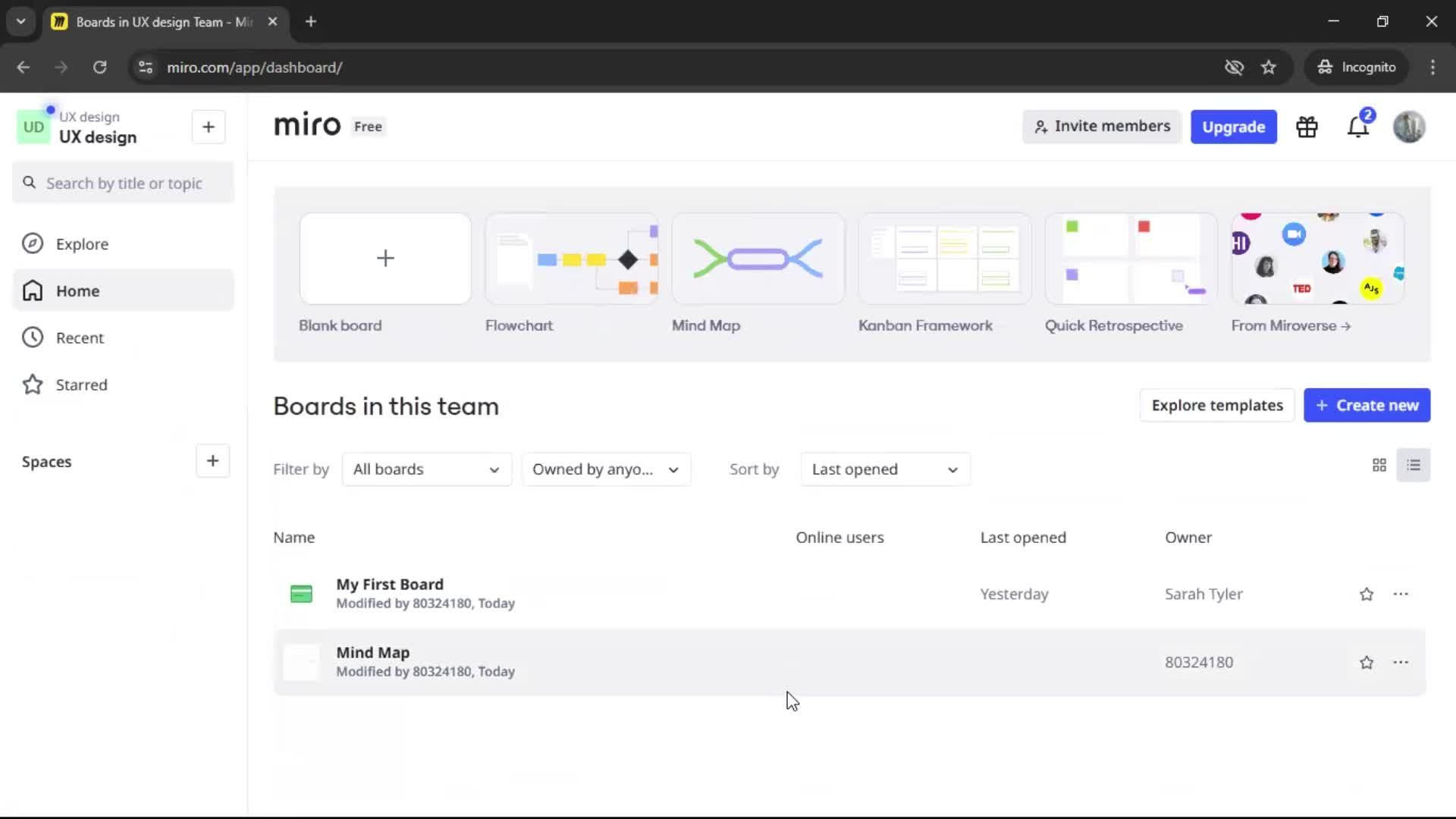Open the Last opened sort dropdown
The height and width of the screenshot is (819, 1456).
[x=885, y=469]
